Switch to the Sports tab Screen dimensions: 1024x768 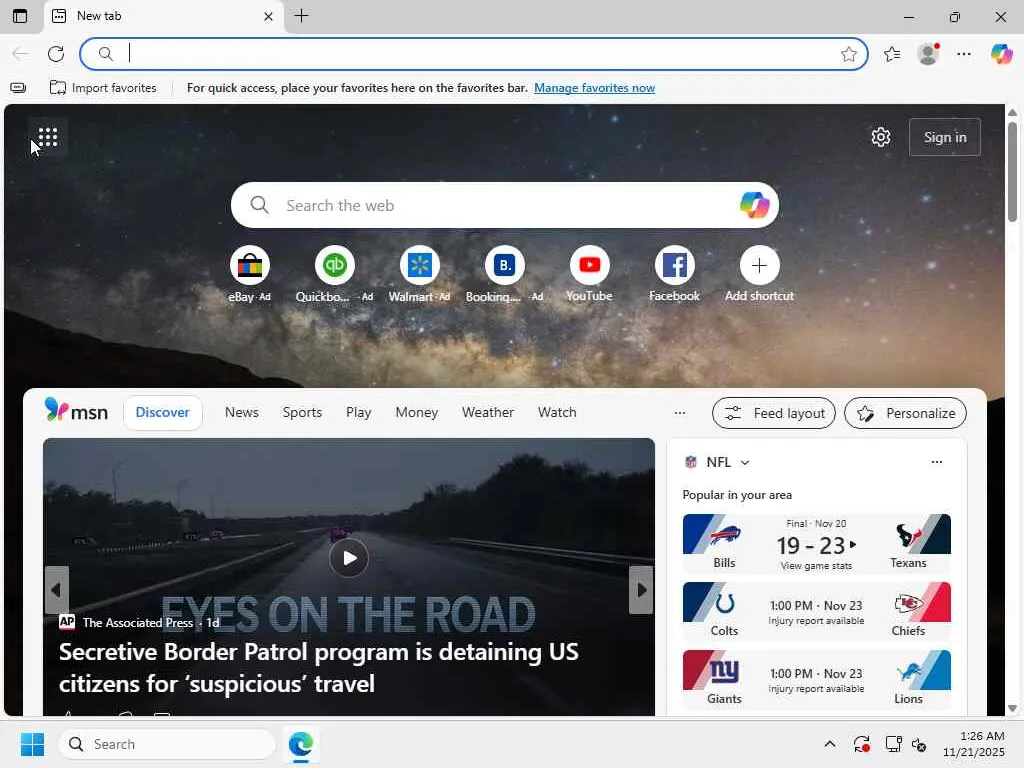[302, 412]
